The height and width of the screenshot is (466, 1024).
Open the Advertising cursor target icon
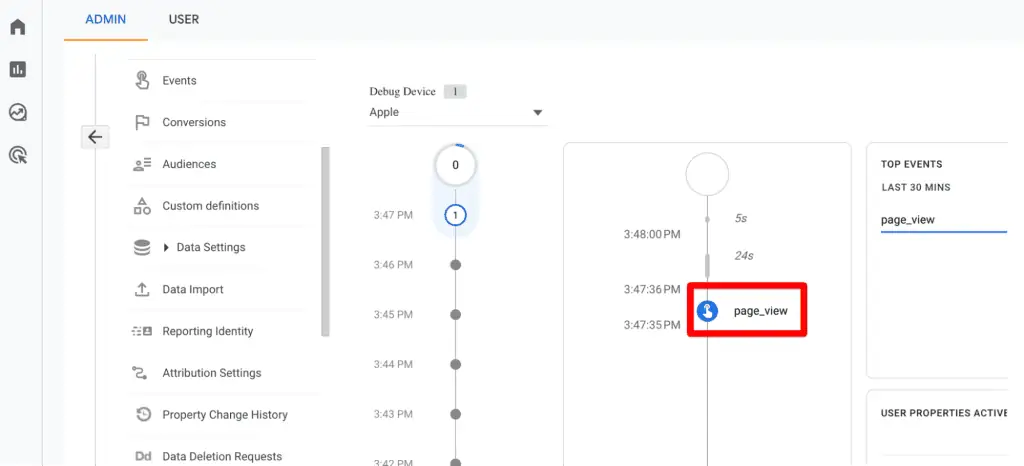(18, 155)
